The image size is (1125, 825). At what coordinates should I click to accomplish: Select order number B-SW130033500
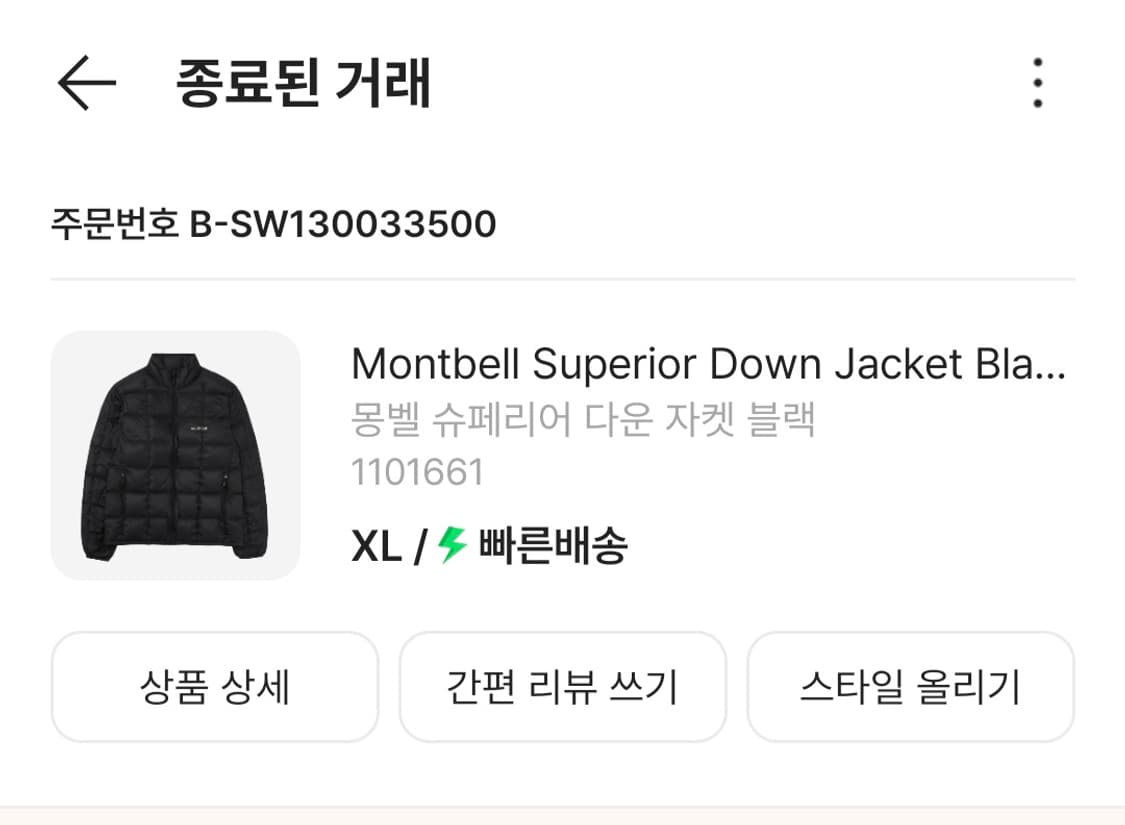click(x=274, y=224)
